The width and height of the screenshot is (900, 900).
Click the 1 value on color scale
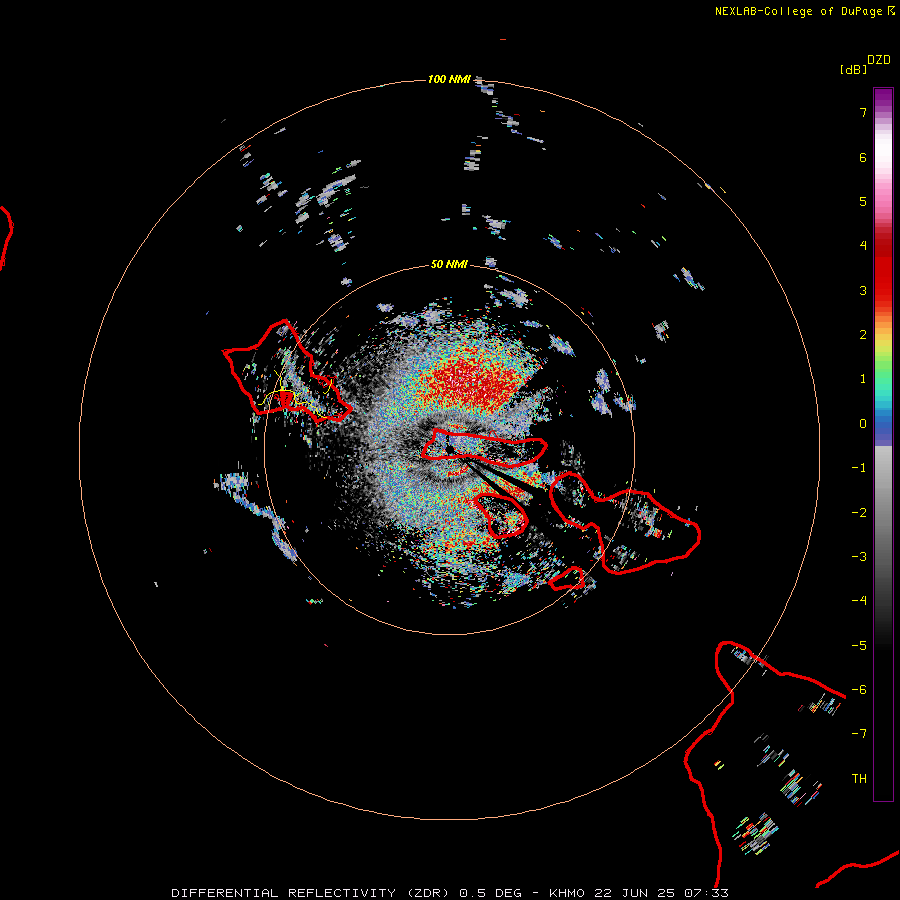coord(863,379)
